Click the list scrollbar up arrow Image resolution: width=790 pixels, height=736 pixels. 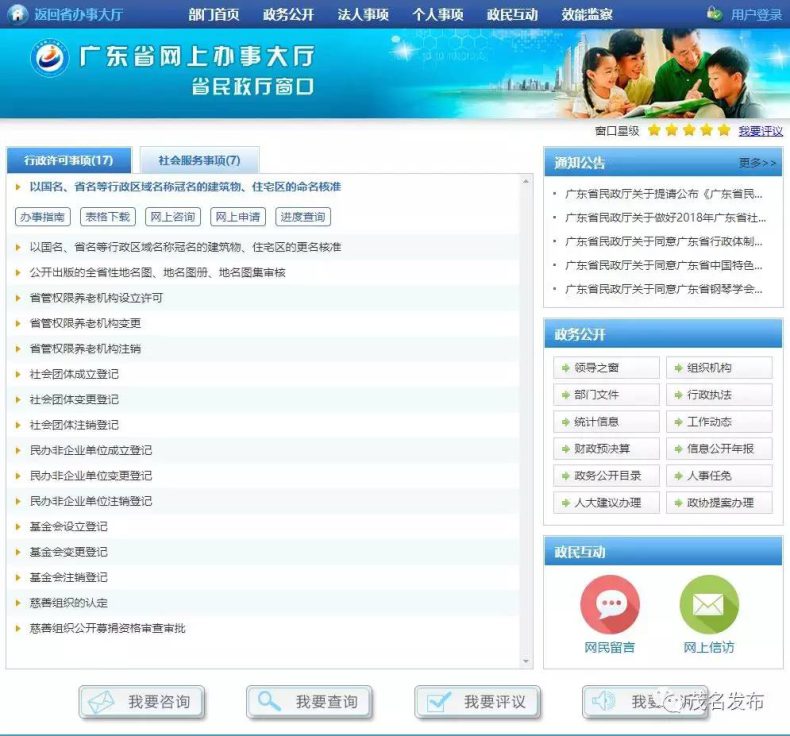526,181
